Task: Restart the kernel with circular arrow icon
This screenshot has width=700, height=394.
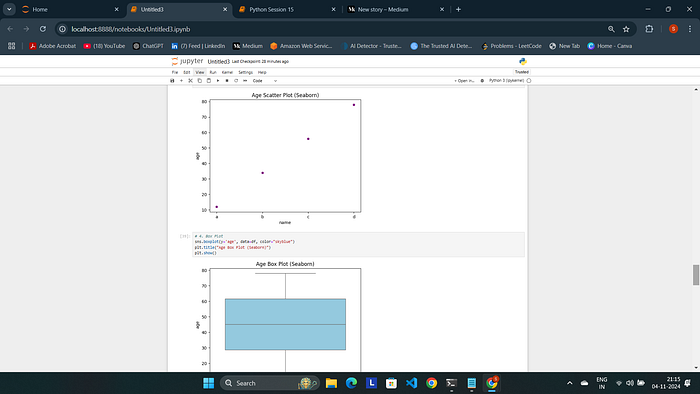Action: pyautogui.click(x=236, y=81)
